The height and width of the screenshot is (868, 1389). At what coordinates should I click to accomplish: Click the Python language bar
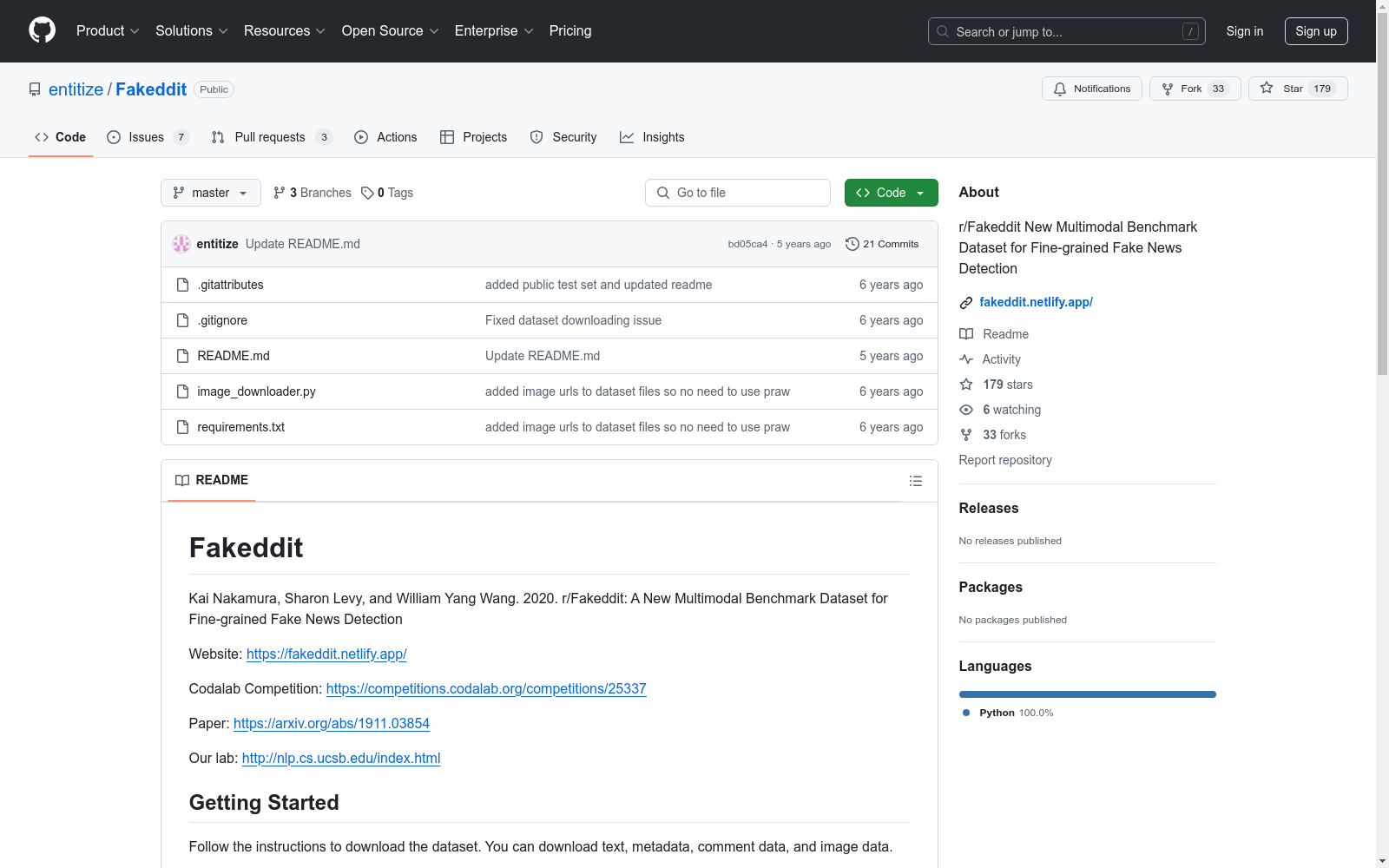coord(1088,694)
